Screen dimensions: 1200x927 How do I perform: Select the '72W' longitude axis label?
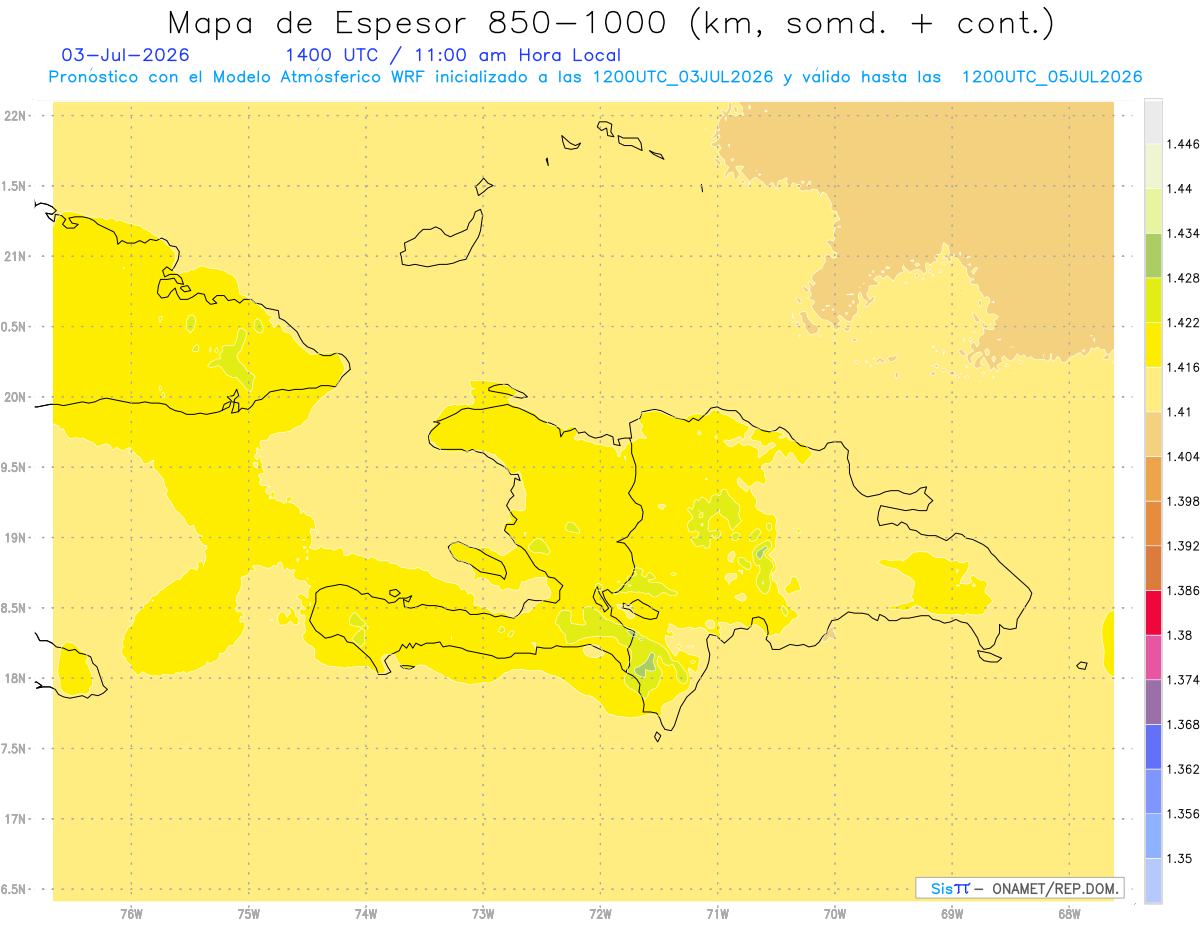point(600,914)
